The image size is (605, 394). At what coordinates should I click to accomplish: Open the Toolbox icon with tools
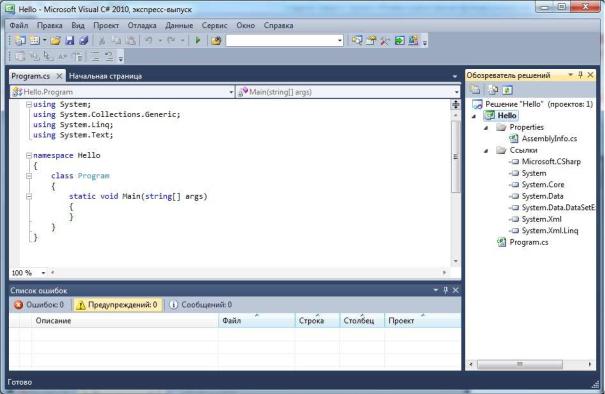385,40
